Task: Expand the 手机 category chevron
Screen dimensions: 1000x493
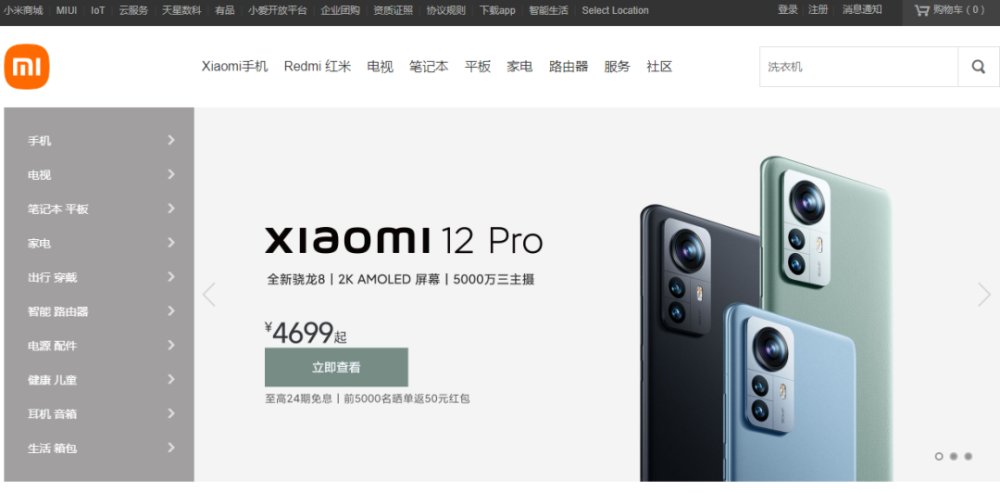Action: point(171,140)
